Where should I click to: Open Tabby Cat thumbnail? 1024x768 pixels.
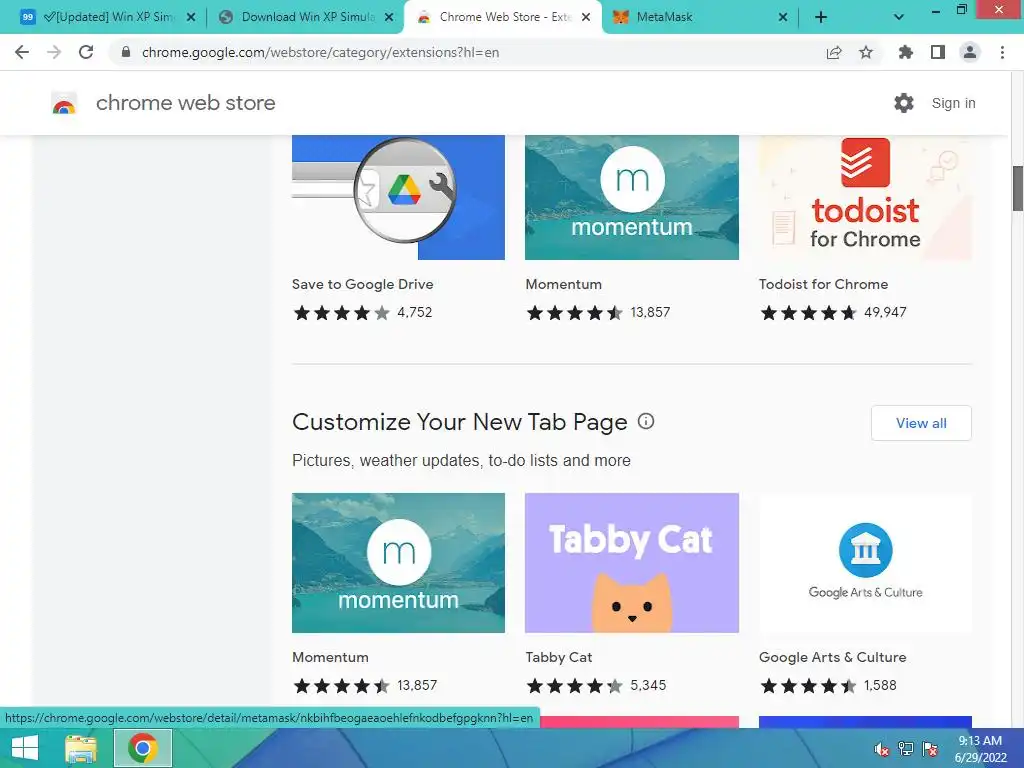tap(632, 563)
